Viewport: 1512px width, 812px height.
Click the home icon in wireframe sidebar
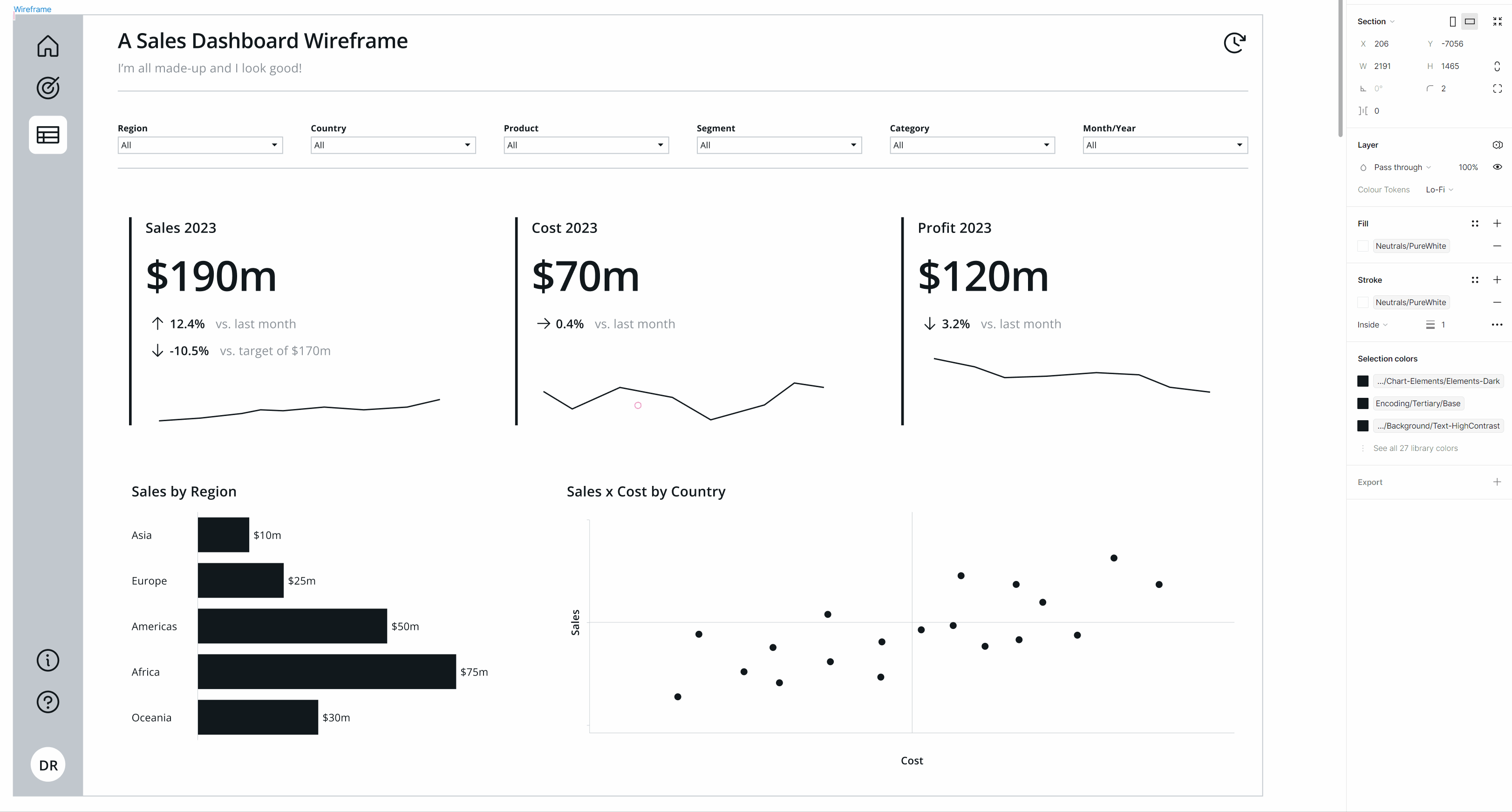(48, 46)
